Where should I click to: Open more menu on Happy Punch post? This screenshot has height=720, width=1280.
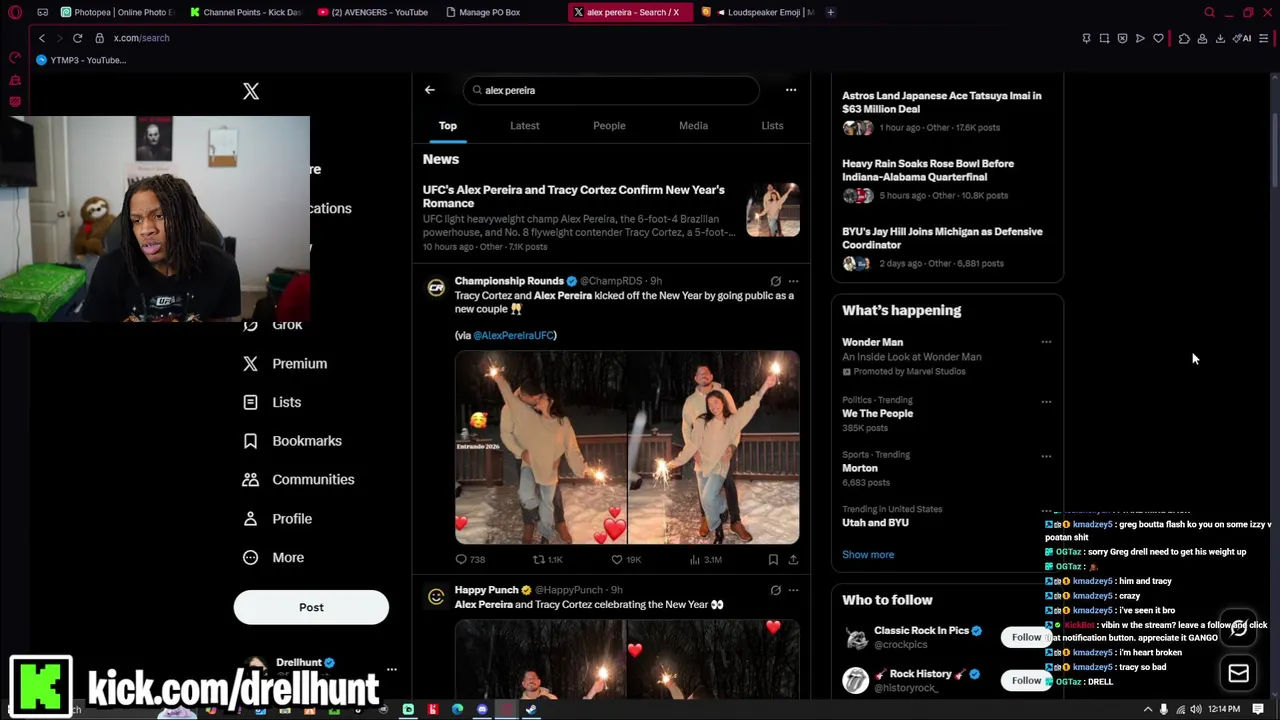[793, 590]
